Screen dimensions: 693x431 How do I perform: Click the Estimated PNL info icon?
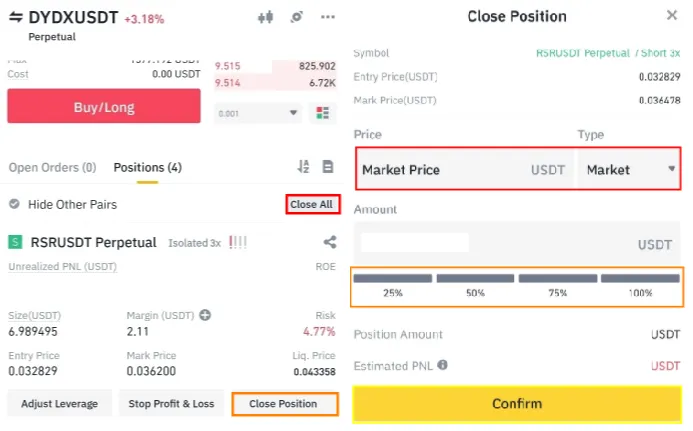pyautogui.click(x=442, y=365)
